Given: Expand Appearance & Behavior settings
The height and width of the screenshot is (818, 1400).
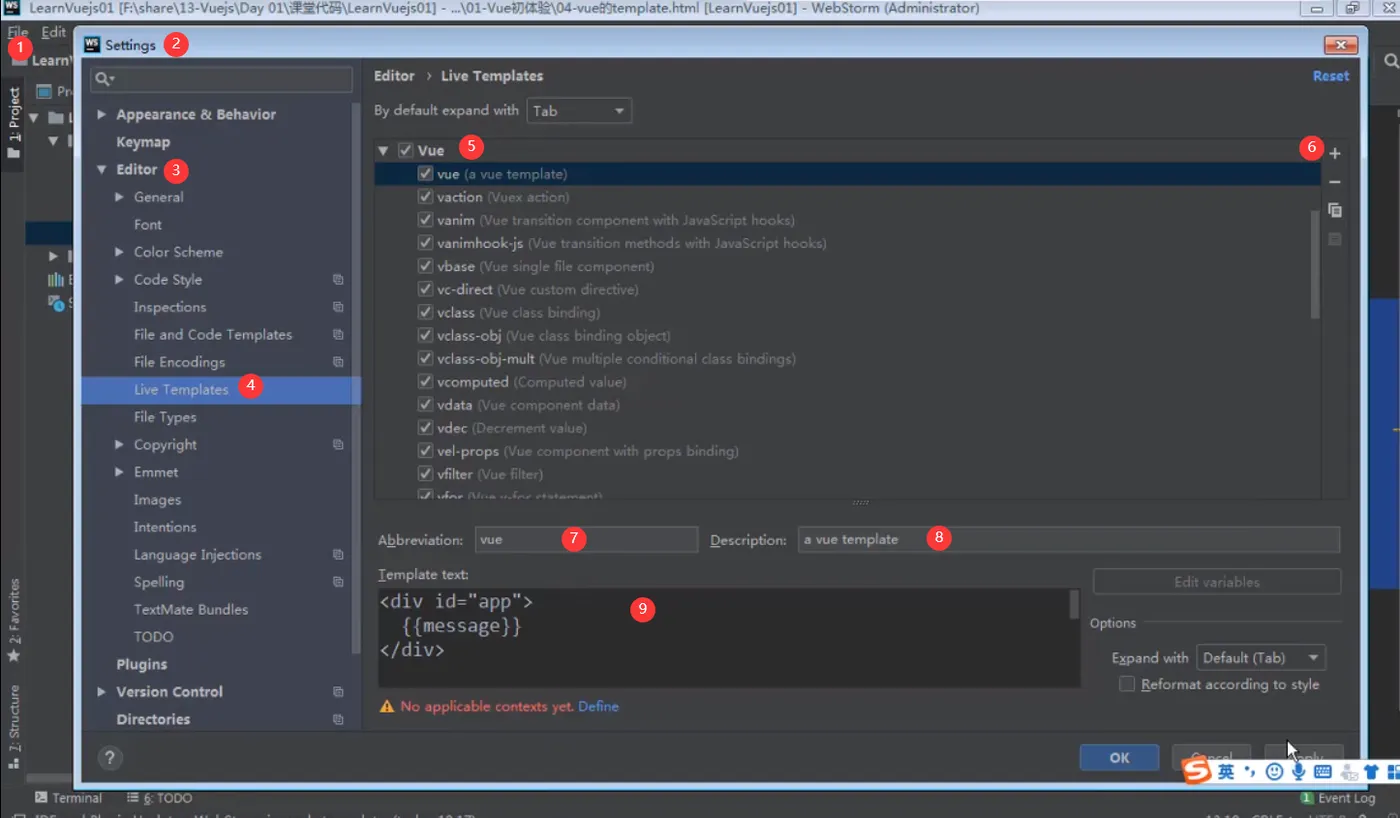Looking at the screenshot, I should tap(101, 115).
